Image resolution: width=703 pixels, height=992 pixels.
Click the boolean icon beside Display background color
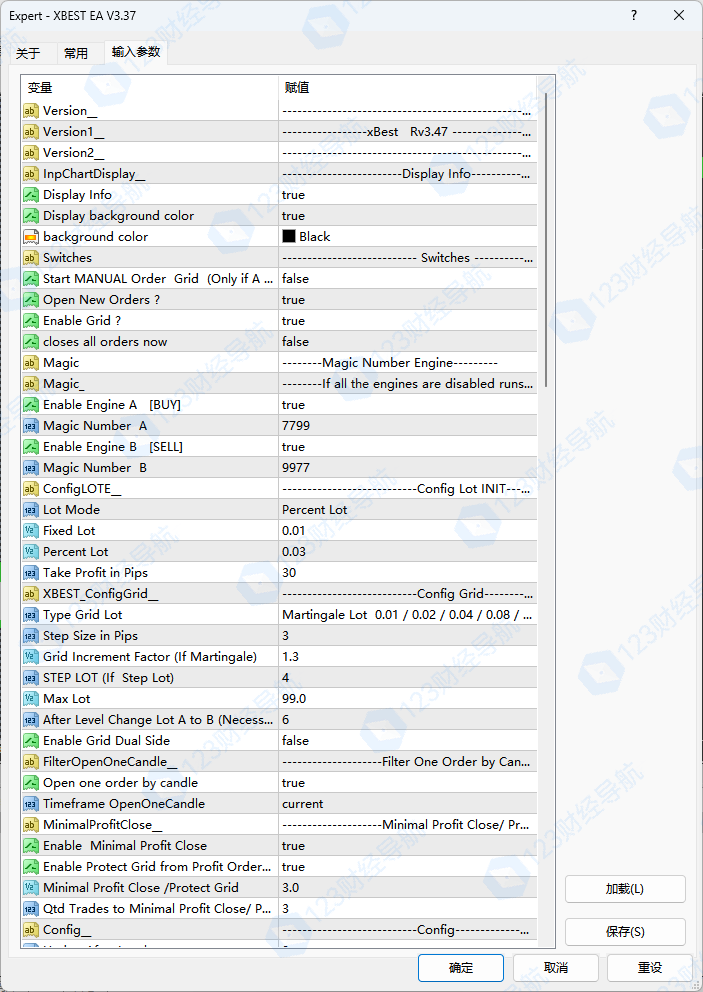30,216
